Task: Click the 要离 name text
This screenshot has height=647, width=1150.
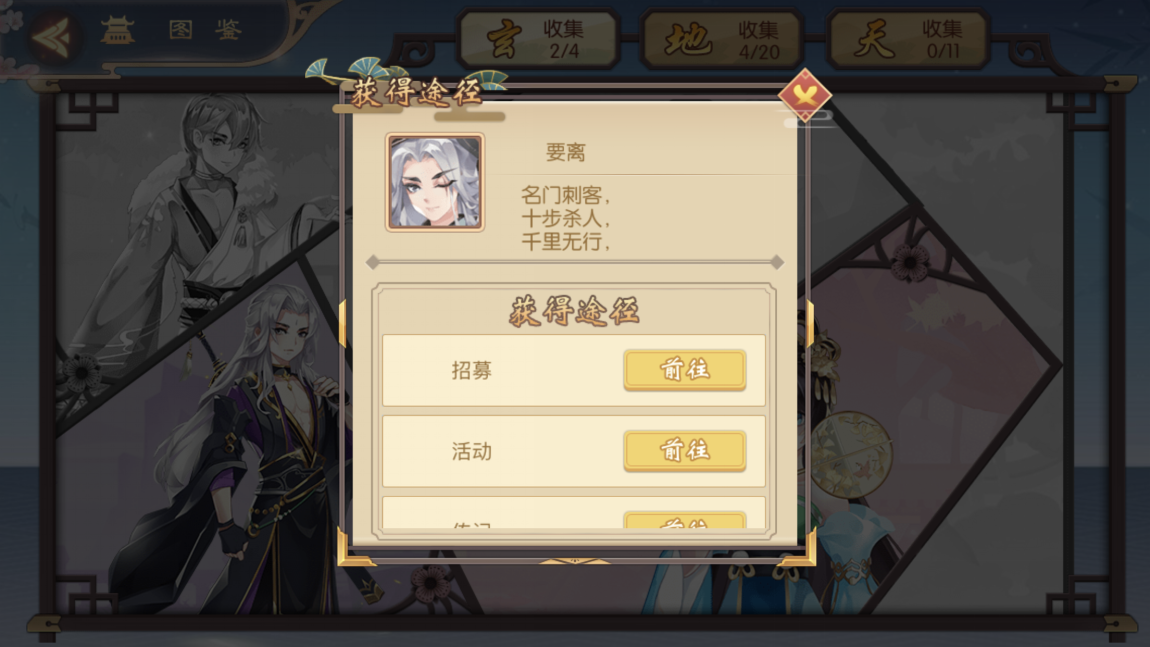Action: pyautogui.click(x=565, y=152)
